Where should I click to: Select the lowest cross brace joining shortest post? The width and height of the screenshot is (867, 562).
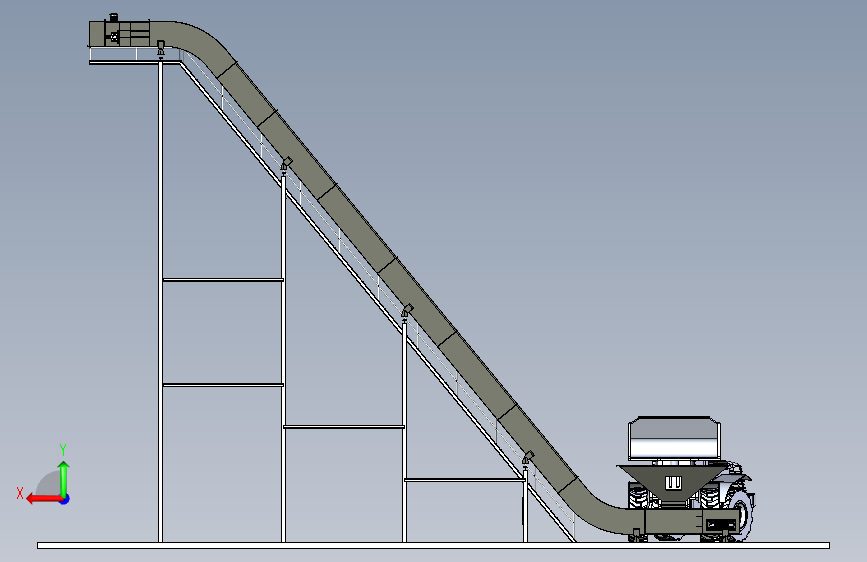click(464, 480)
